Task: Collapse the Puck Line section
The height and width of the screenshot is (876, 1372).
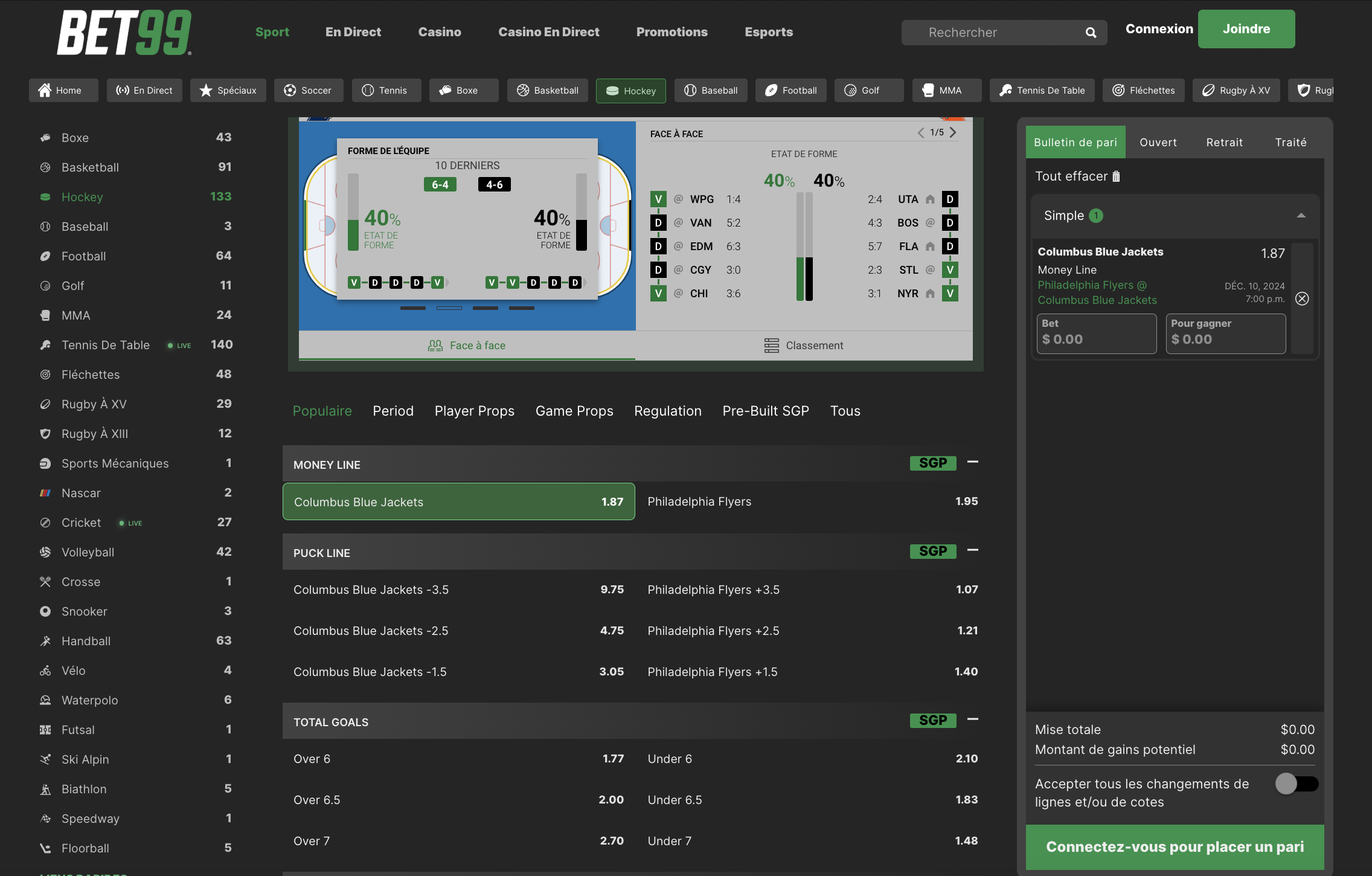Action: coord(972,550)
